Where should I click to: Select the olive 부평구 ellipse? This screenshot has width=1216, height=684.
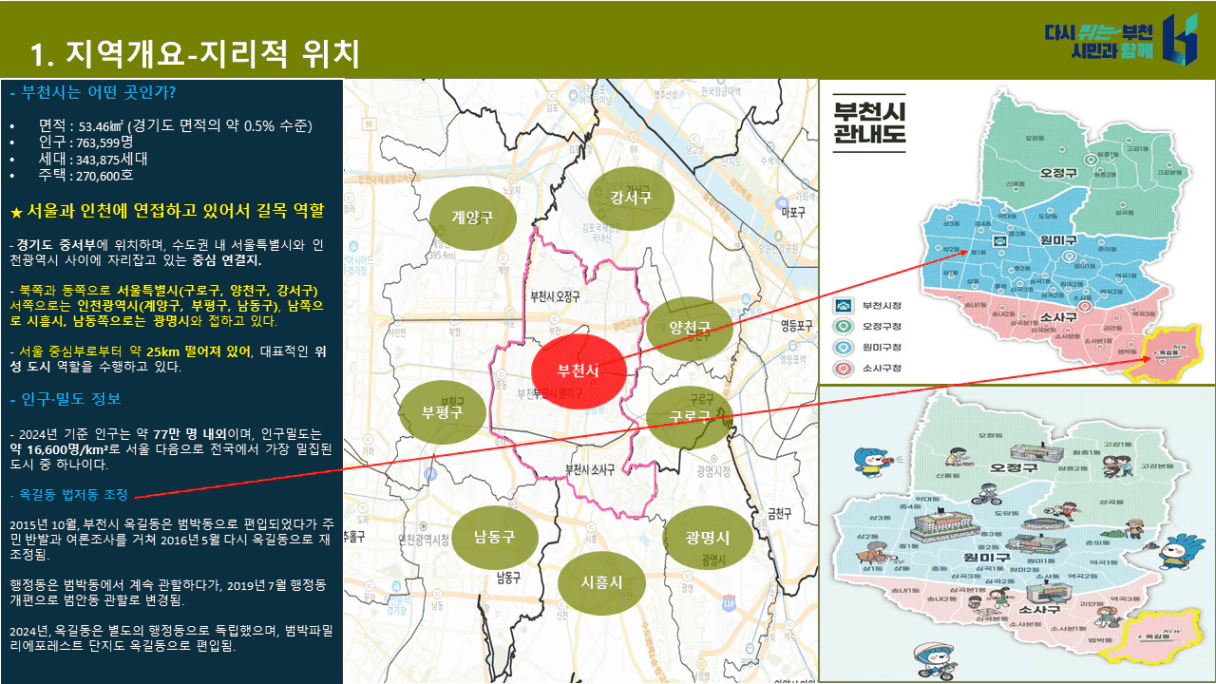click(442, 412)
